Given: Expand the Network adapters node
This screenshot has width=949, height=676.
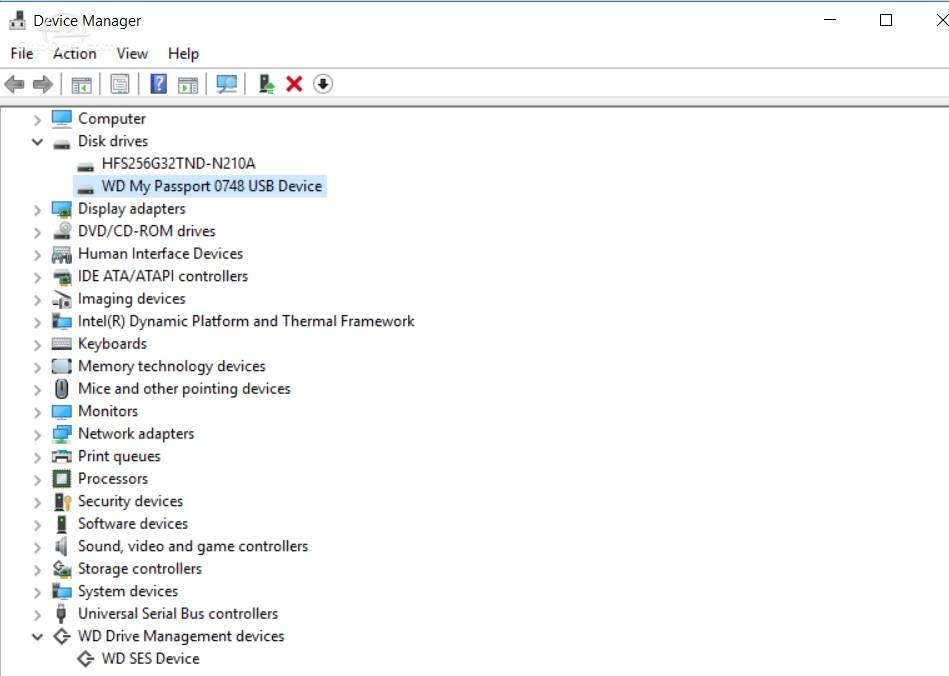Looking at the screenshot, I should [37, 435].
